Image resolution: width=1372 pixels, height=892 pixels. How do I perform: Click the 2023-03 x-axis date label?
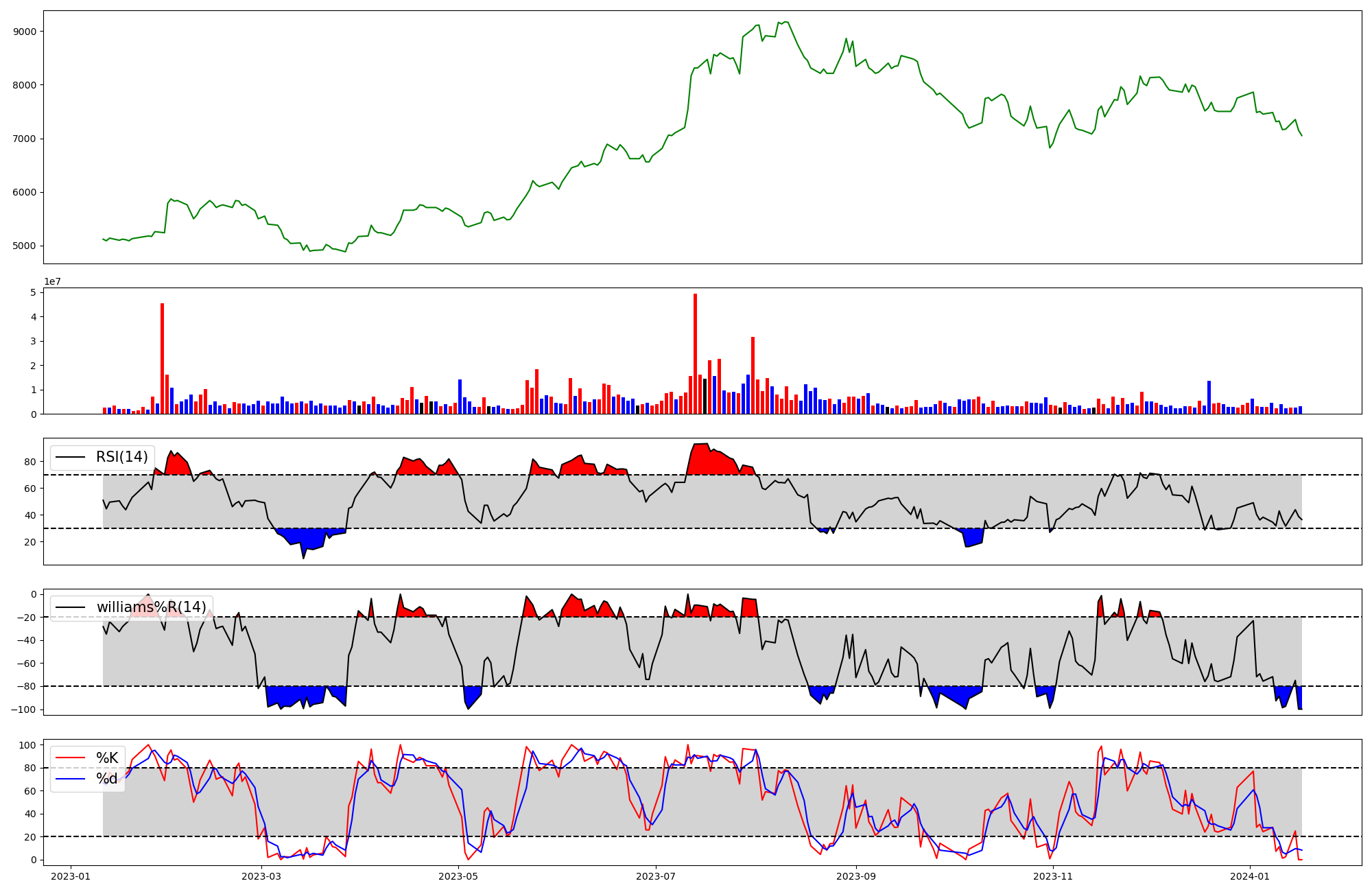pyautogui.click(x=261, y=876)
